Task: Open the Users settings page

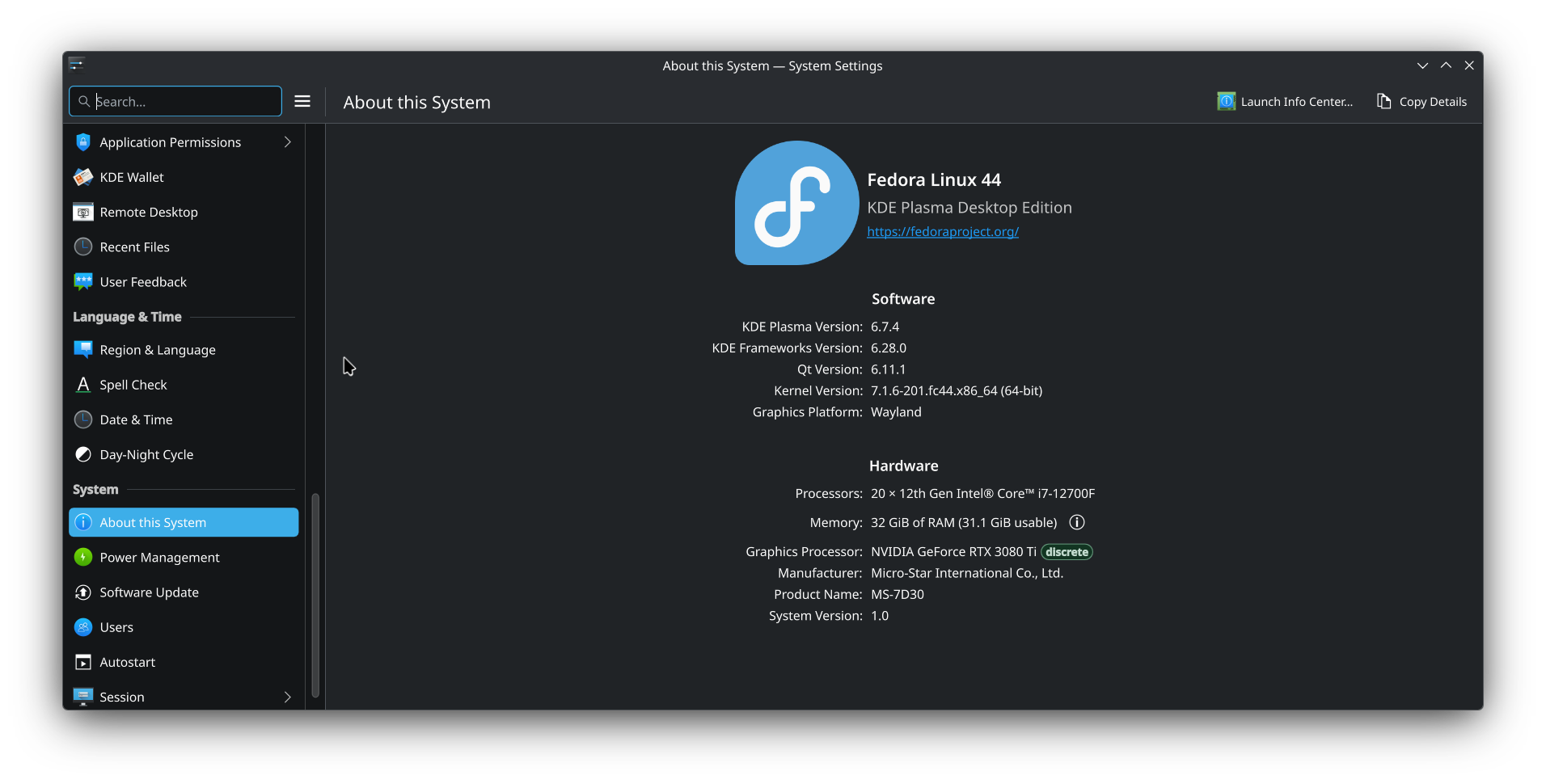Action: 184,627
